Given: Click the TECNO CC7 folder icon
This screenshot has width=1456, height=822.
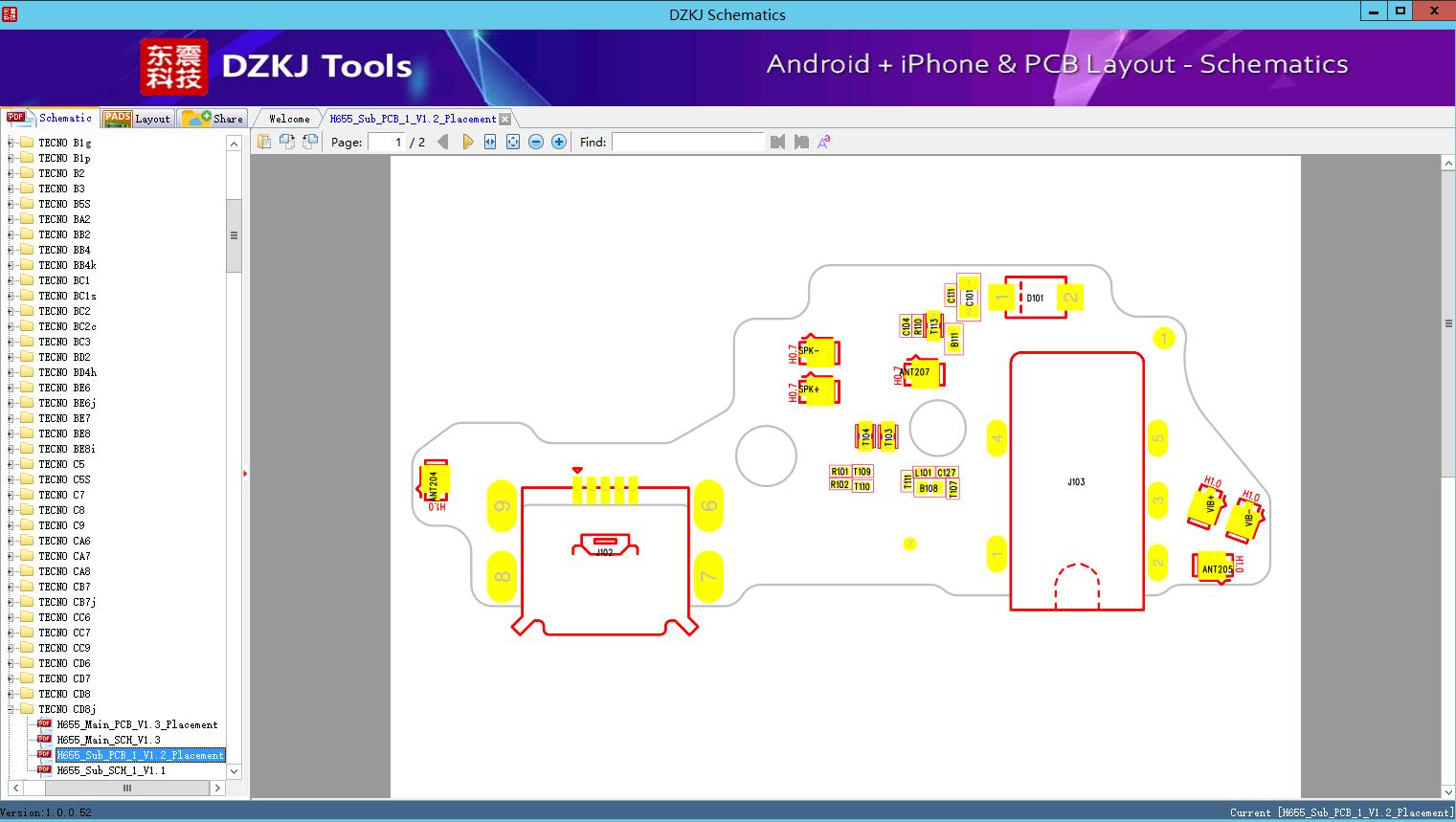Looking at the screenshot, I should pos(26,633).
